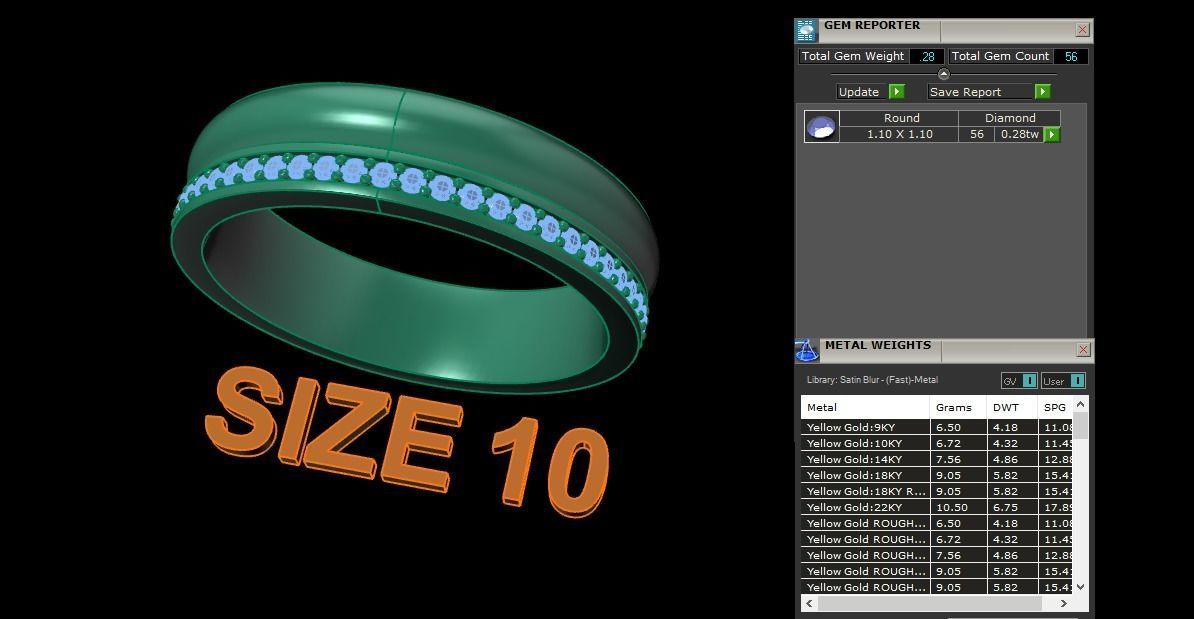This screenshot has width=1194, height=619.
Task: Click the horizontal scroll right arrow
Action: point(1064,603)
